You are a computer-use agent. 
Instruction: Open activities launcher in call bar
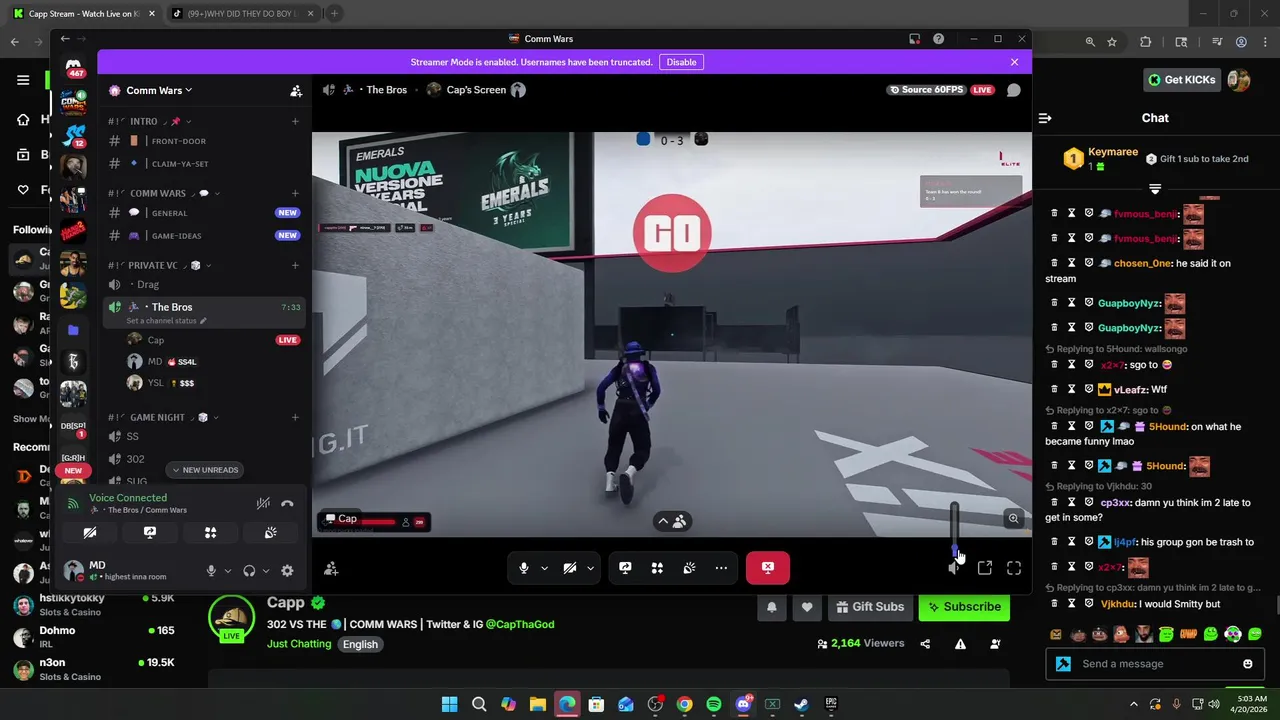[x=657, y=568]
